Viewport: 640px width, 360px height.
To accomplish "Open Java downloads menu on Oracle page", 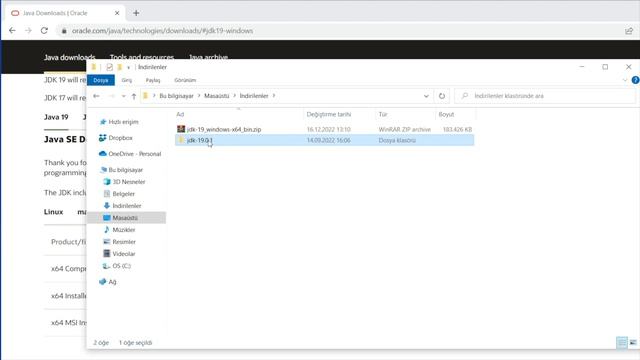I will click(69, 57).
